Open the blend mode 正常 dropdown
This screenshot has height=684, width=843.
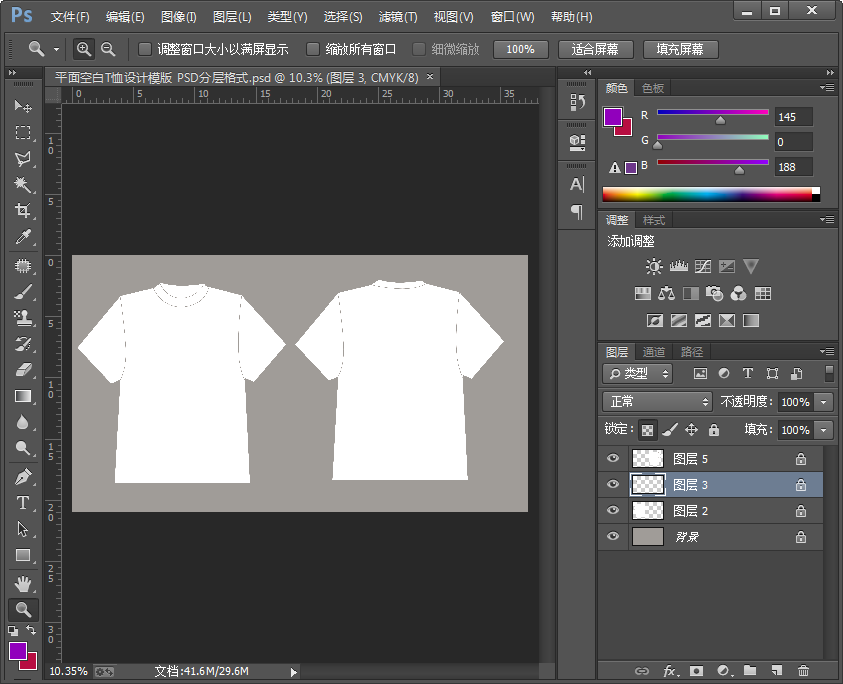(657, 401)
